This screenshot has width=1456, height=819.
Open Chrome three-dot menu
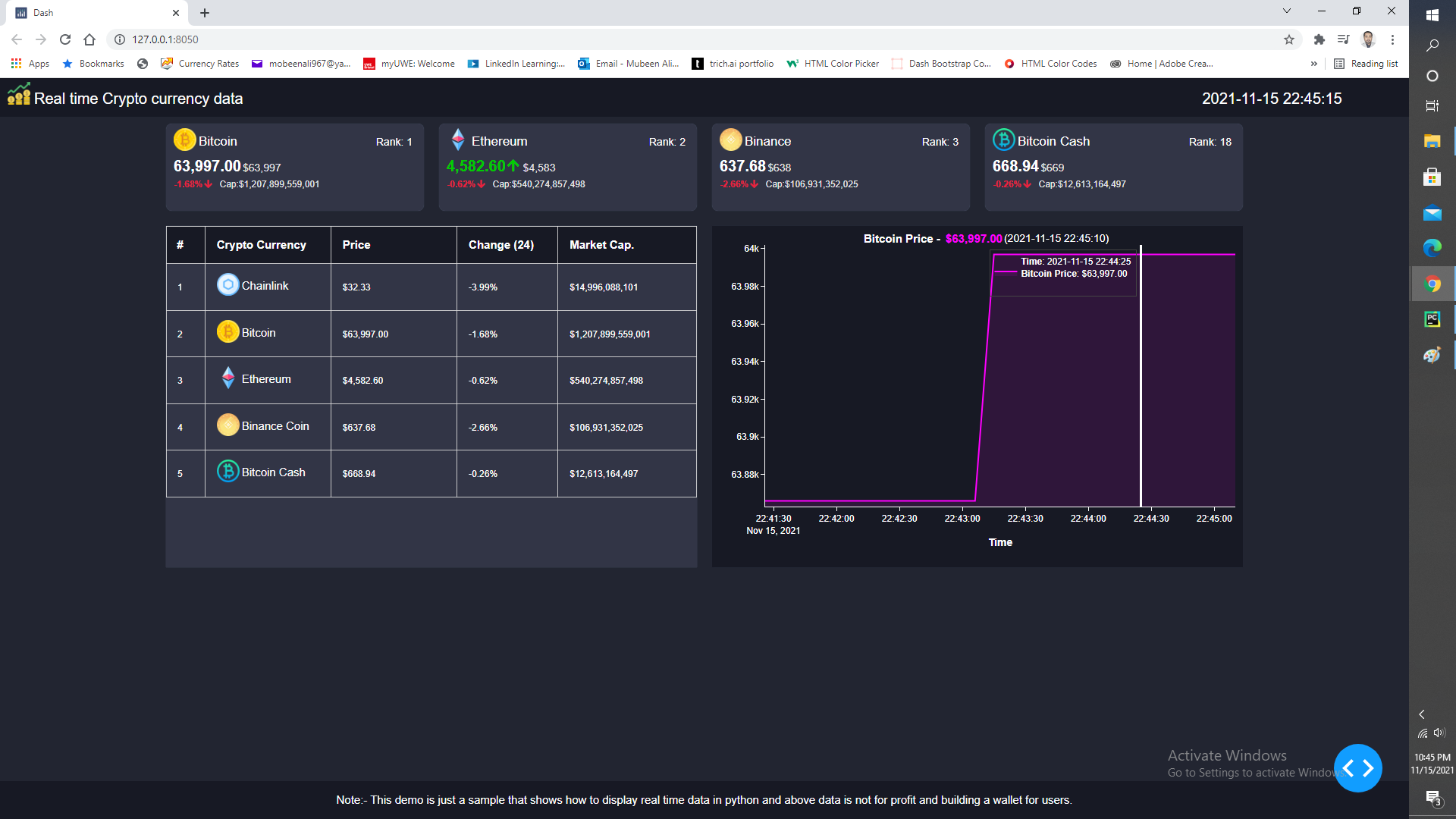1392,39
